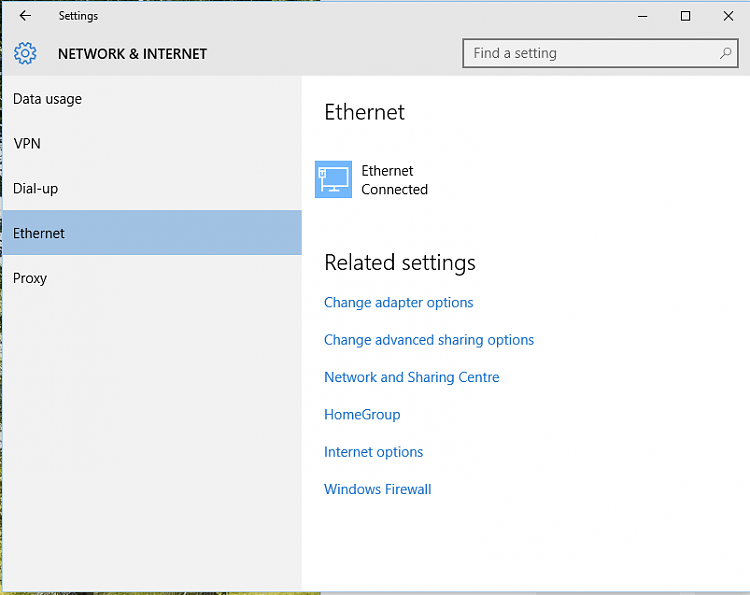
Task: Focus the Find a setting field
Action: [590, 53]
